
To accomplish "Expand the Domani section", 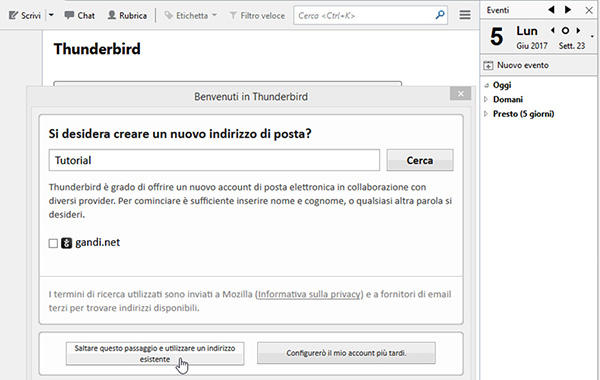I will tap(486, 99).
